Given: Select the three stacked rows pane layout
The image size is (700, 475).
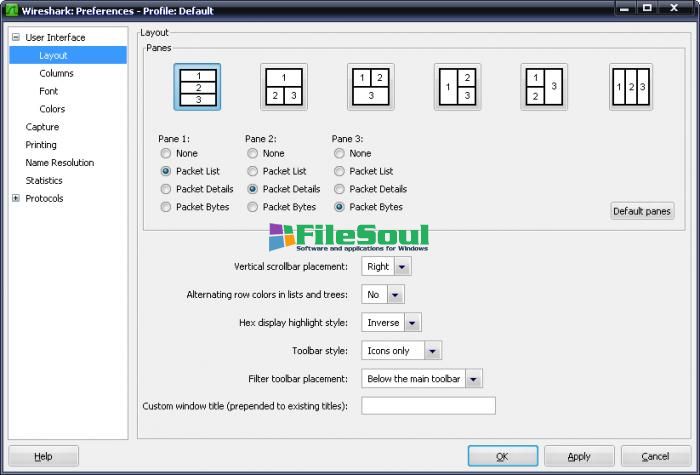Looking at the screenshot, I should click(x=197, y=87).
